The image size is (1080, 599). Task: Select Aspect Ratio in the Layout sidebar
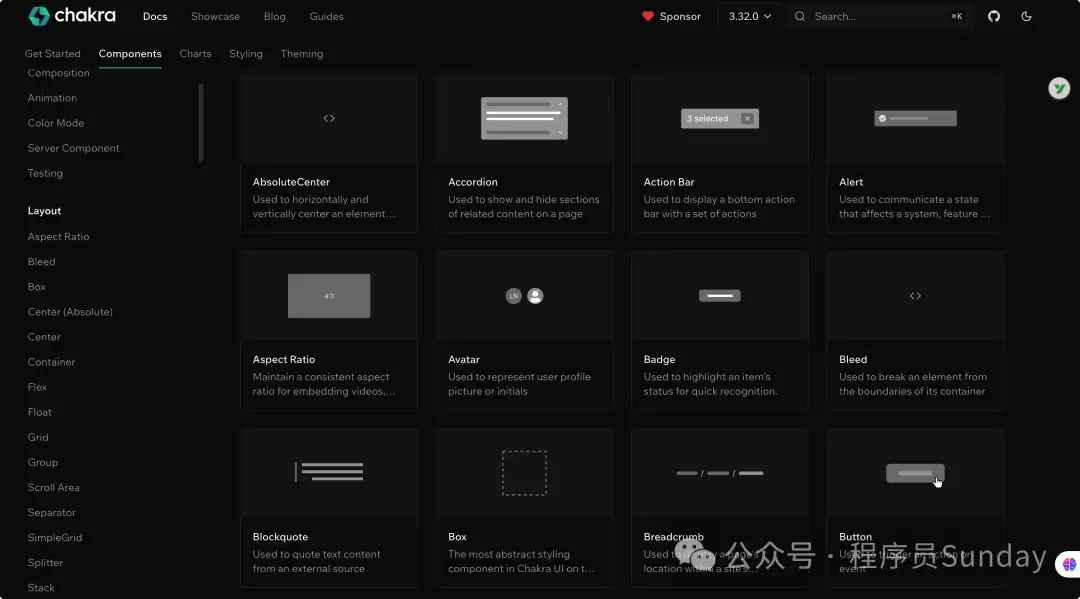pos(58,236)
